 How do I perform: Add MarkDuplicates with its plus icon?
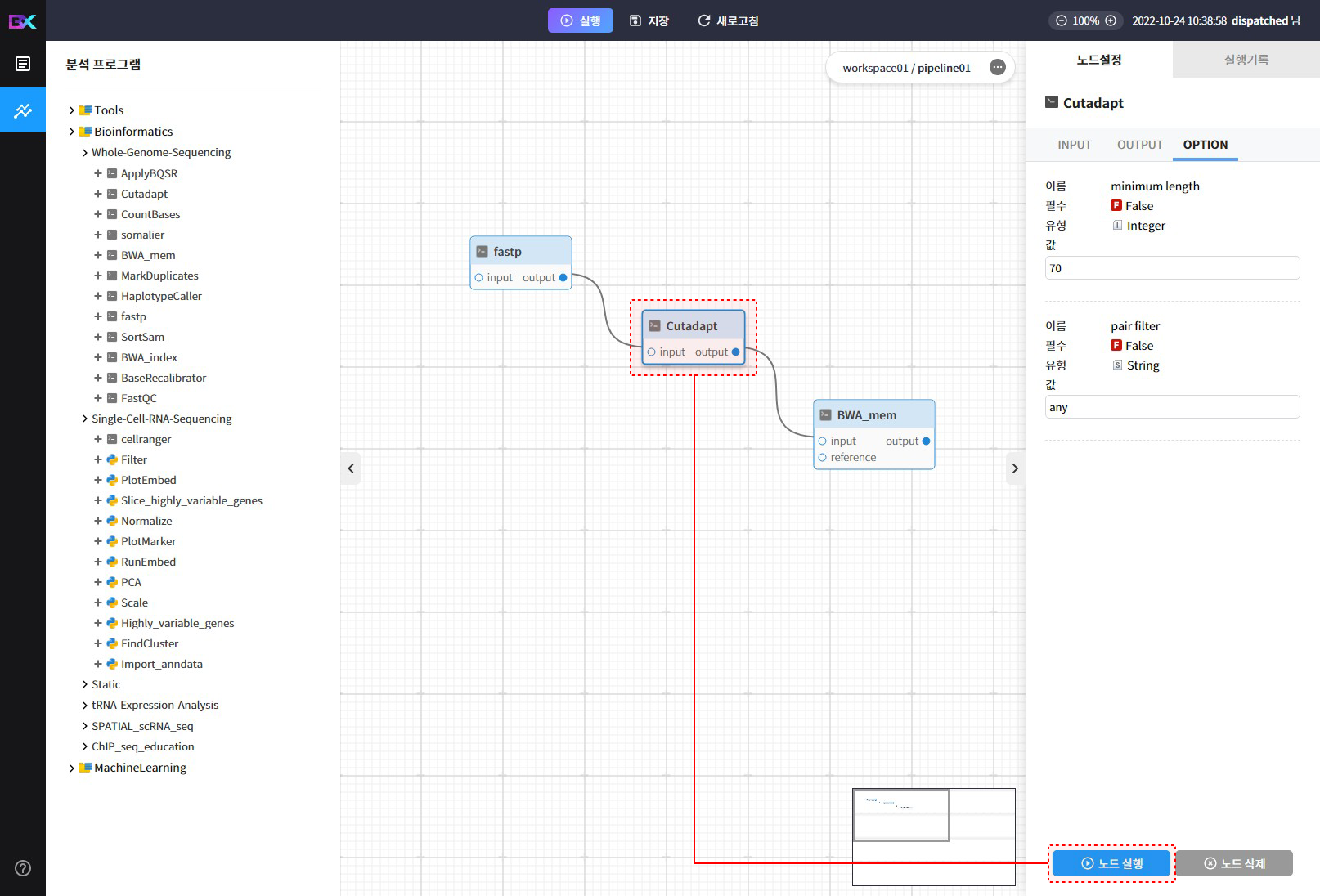[x=98, y=276]
